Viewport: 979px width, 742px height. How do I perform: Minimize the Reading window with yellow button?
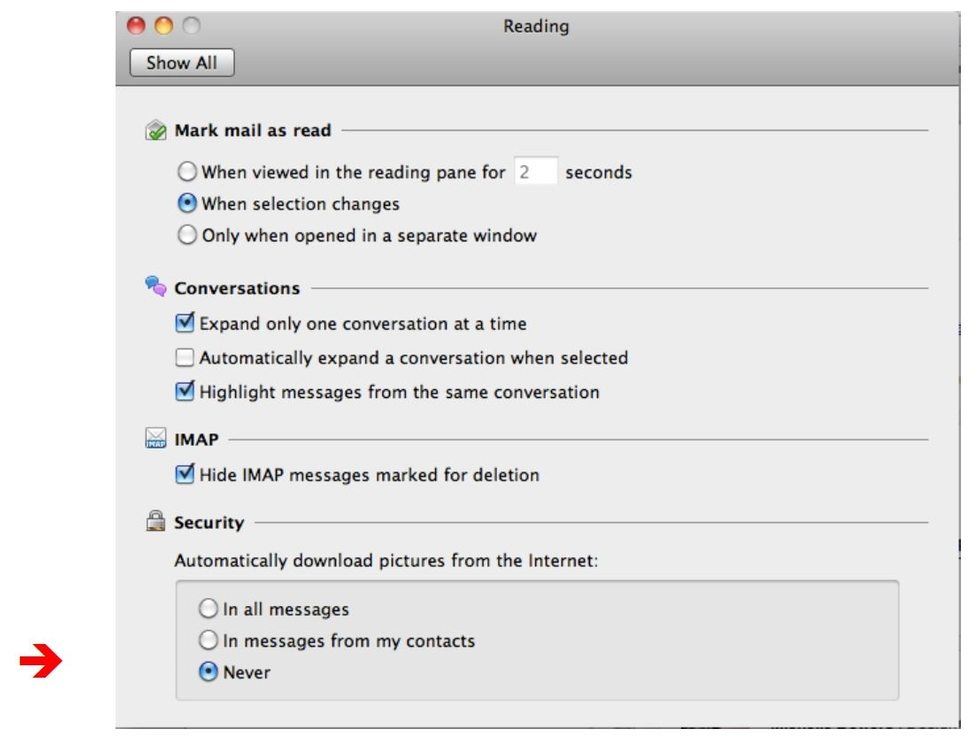coord(163,27)
